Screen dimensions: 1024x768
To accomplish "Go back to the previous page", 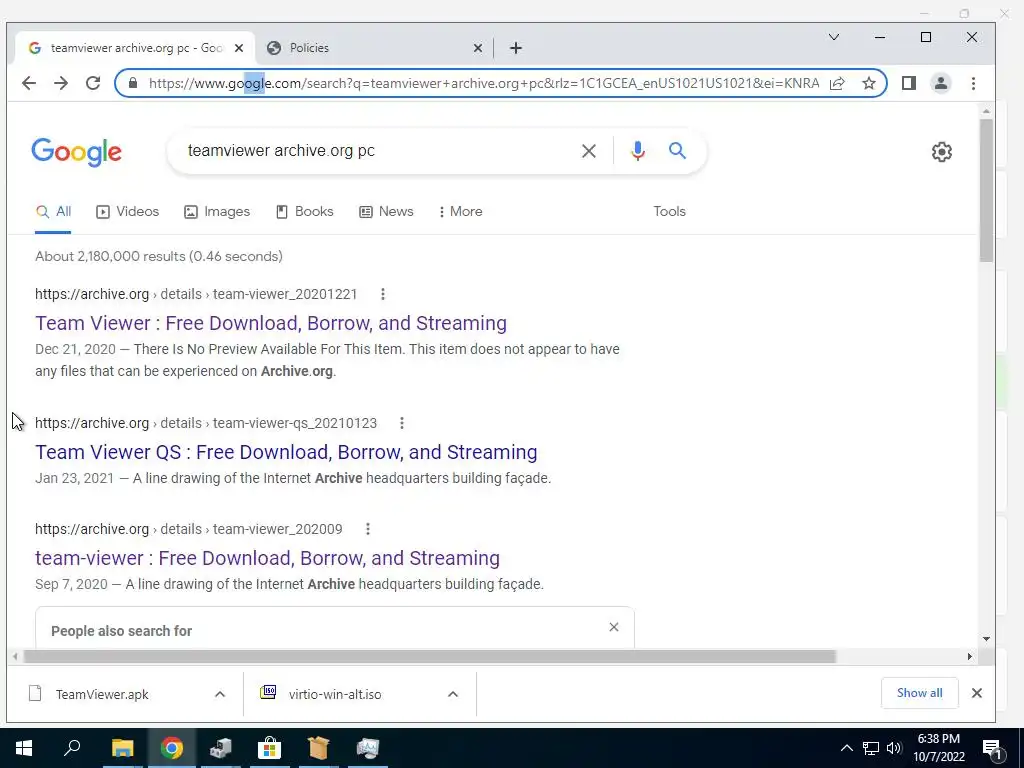I will [29, 83].
